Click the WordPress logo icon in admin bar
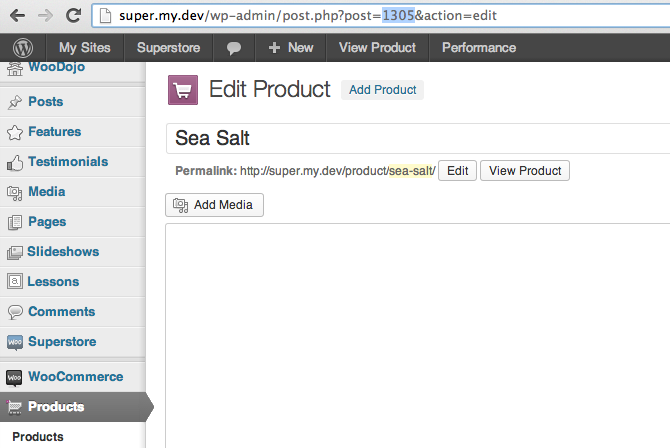 [x=23, y=47]
